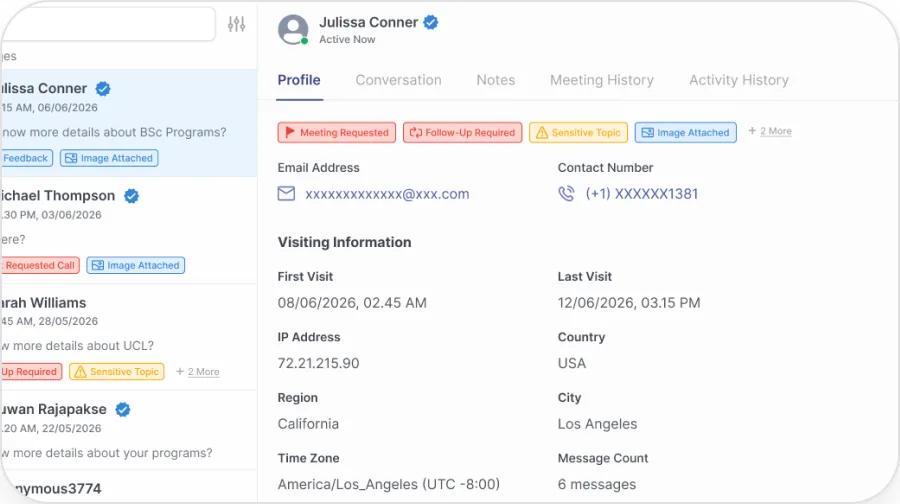Select the Sarah Williams conversation
The height and width of the screenshot is (504, 900).
[x=129, y=337]
